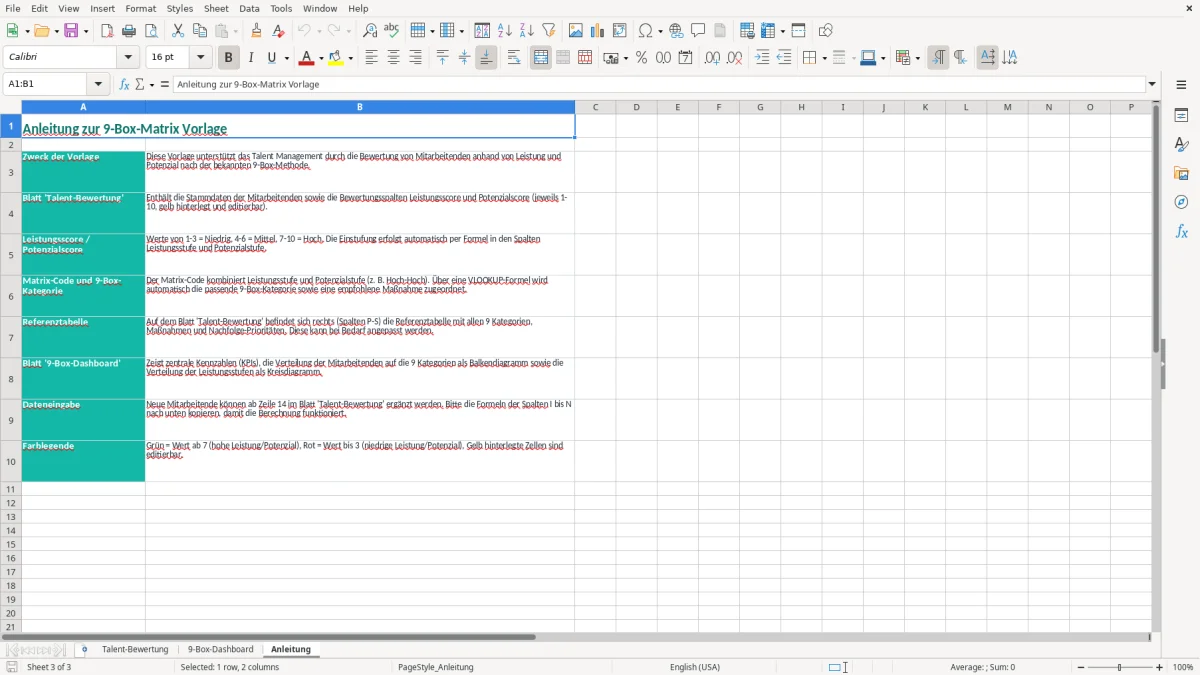Switch to 9-Box-Dashboard sheet tab
Viewport: 1200px width, 675px height.
click(221, 649)
